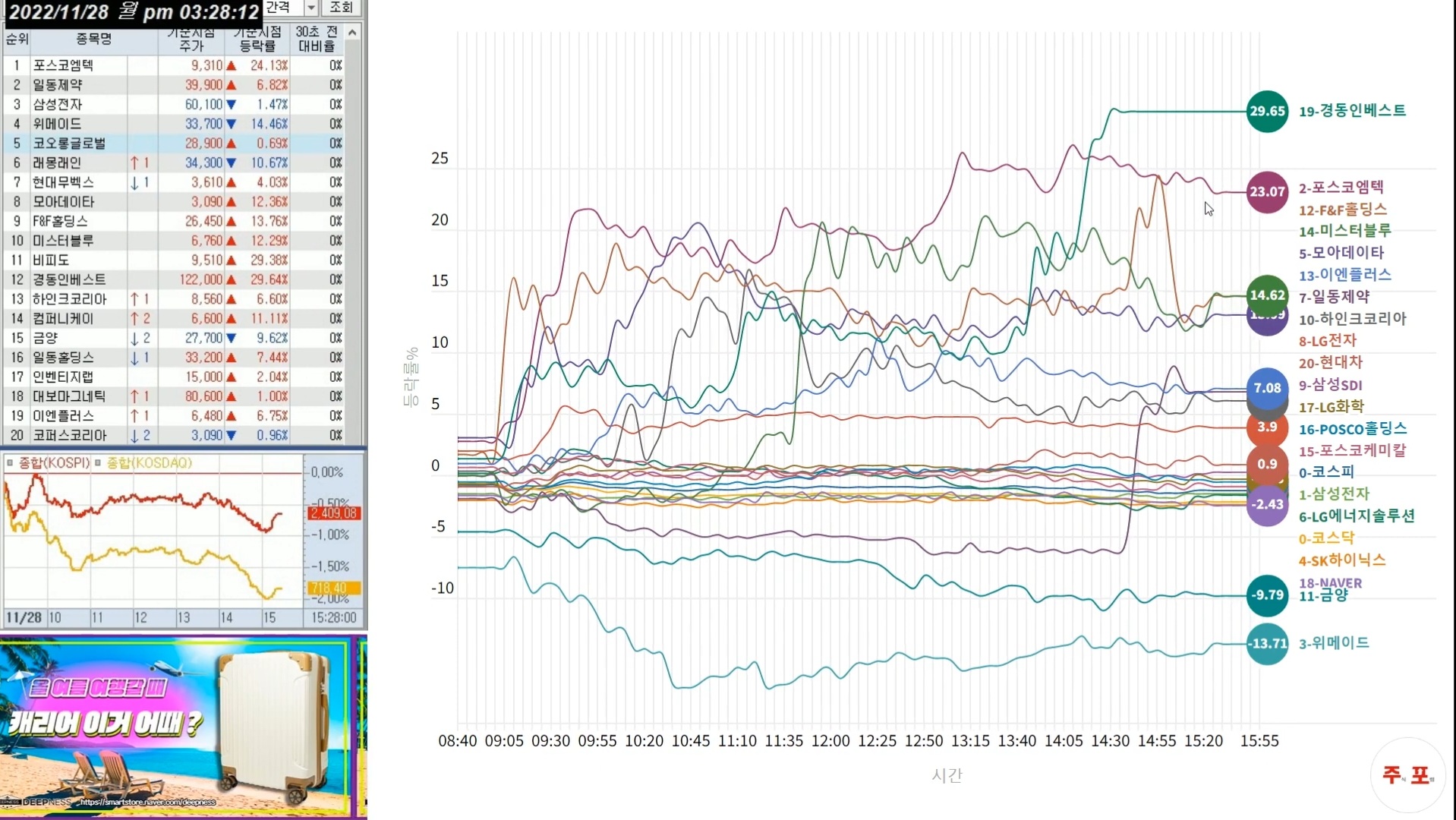Viewport: 1456px width, 820px height.
Task: Click the 16-POSCO홀딩스 chart legend label
Action: click(x=1353, y=429)
